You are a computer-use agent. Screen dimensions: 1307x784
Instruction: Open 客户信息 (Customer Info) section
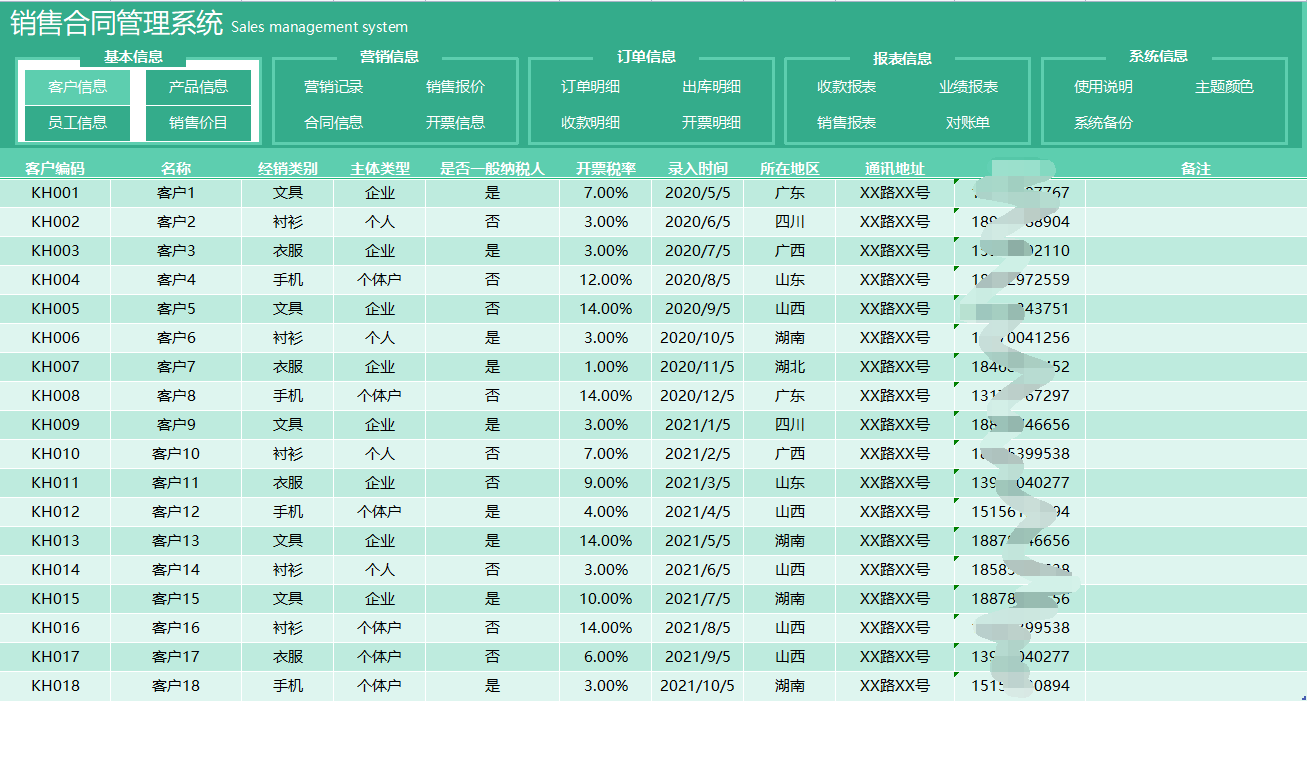click(76, 87)
